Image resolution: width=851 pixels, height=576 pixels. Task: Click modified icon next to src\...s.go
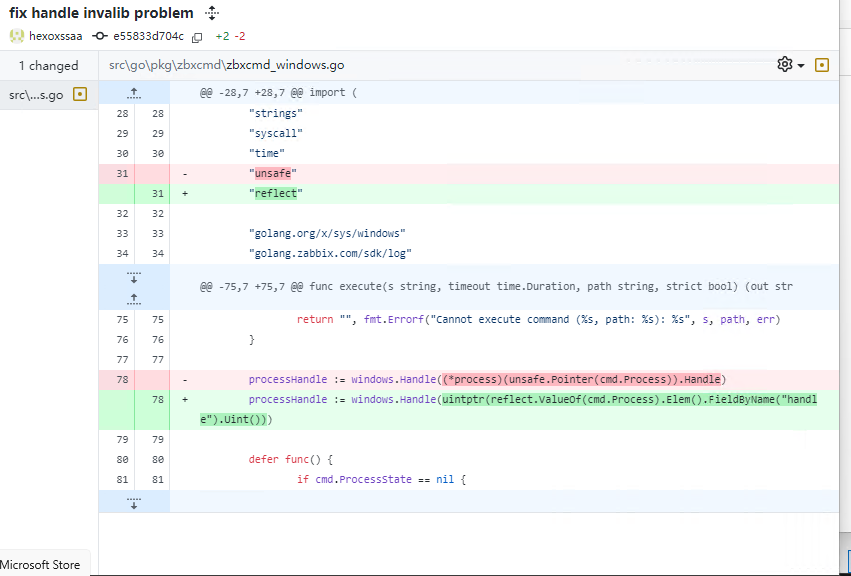(x=81, y=95)
